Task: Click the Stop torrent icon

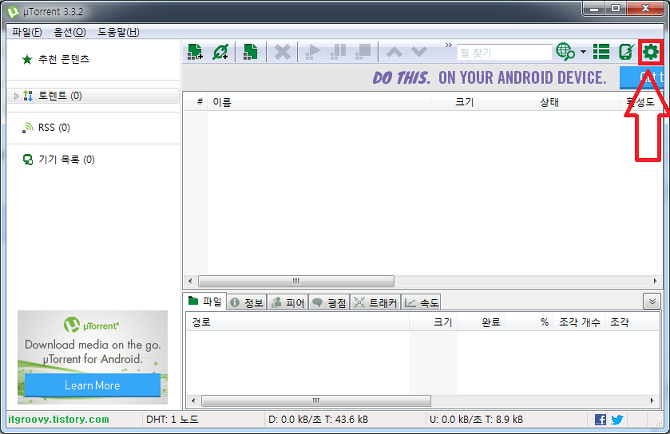Action: click(x=363, y=52)
